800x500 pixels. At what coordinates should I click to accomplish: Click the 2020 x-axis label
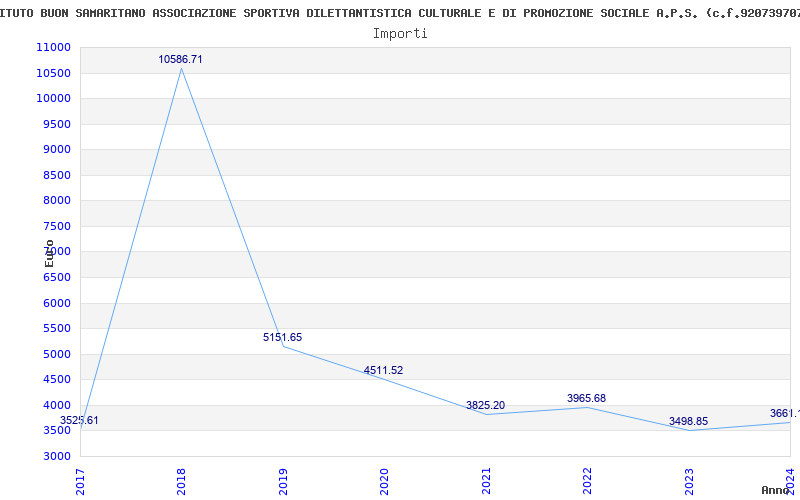tap(384, 482)
